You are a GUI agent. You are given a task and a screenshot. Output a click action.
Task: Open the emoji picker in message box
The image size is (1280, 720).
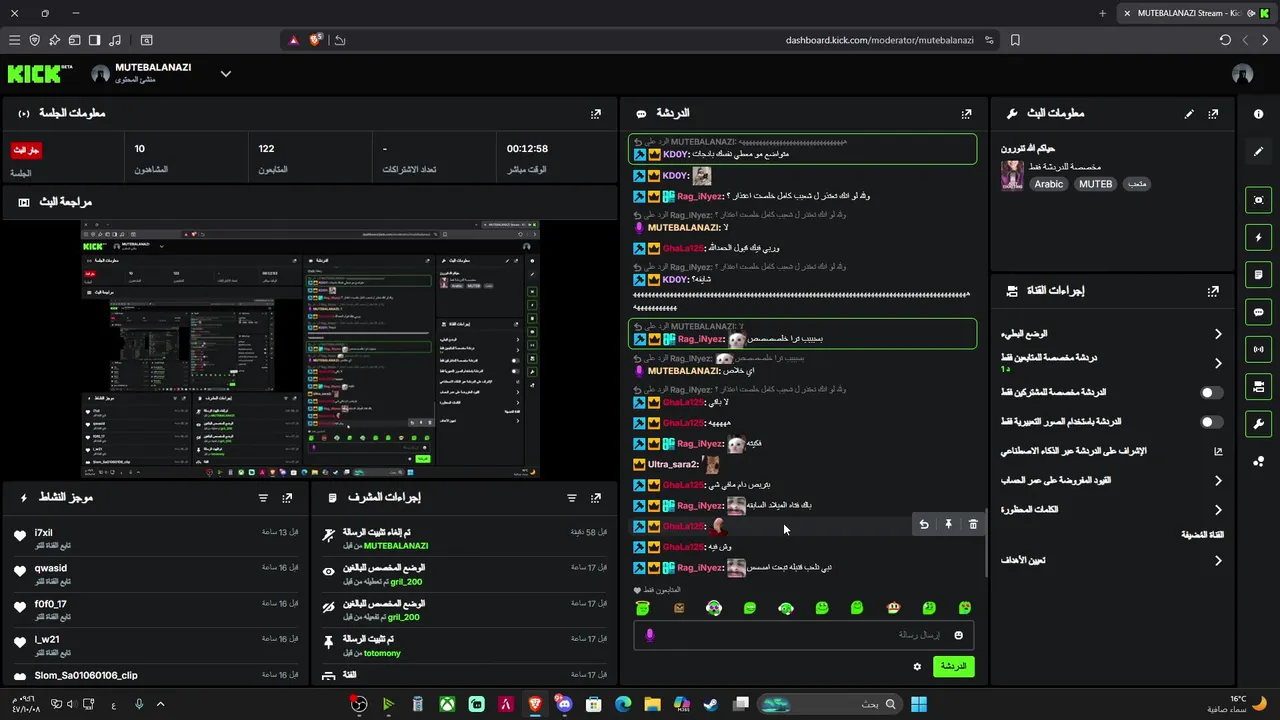click(958, 635)
